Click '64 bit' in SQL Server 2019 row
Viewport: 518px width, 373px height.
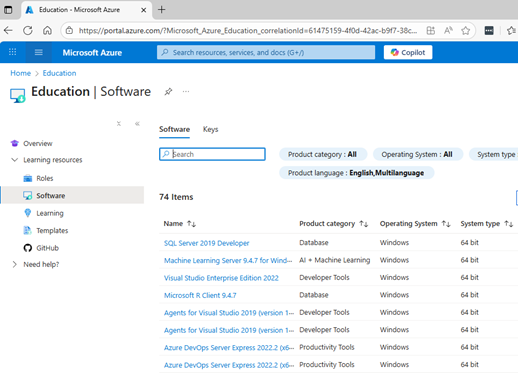[469, 243]
